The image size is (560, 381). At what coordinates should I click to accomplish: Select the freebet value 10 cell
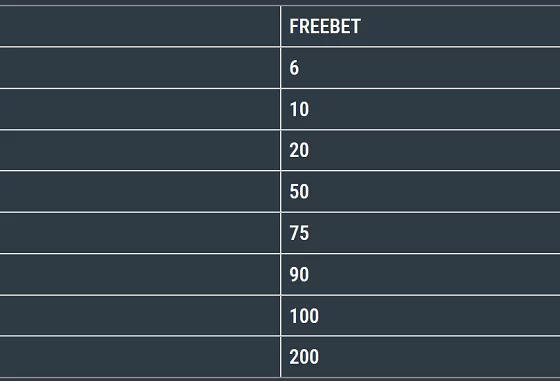(x=420, y=109)
